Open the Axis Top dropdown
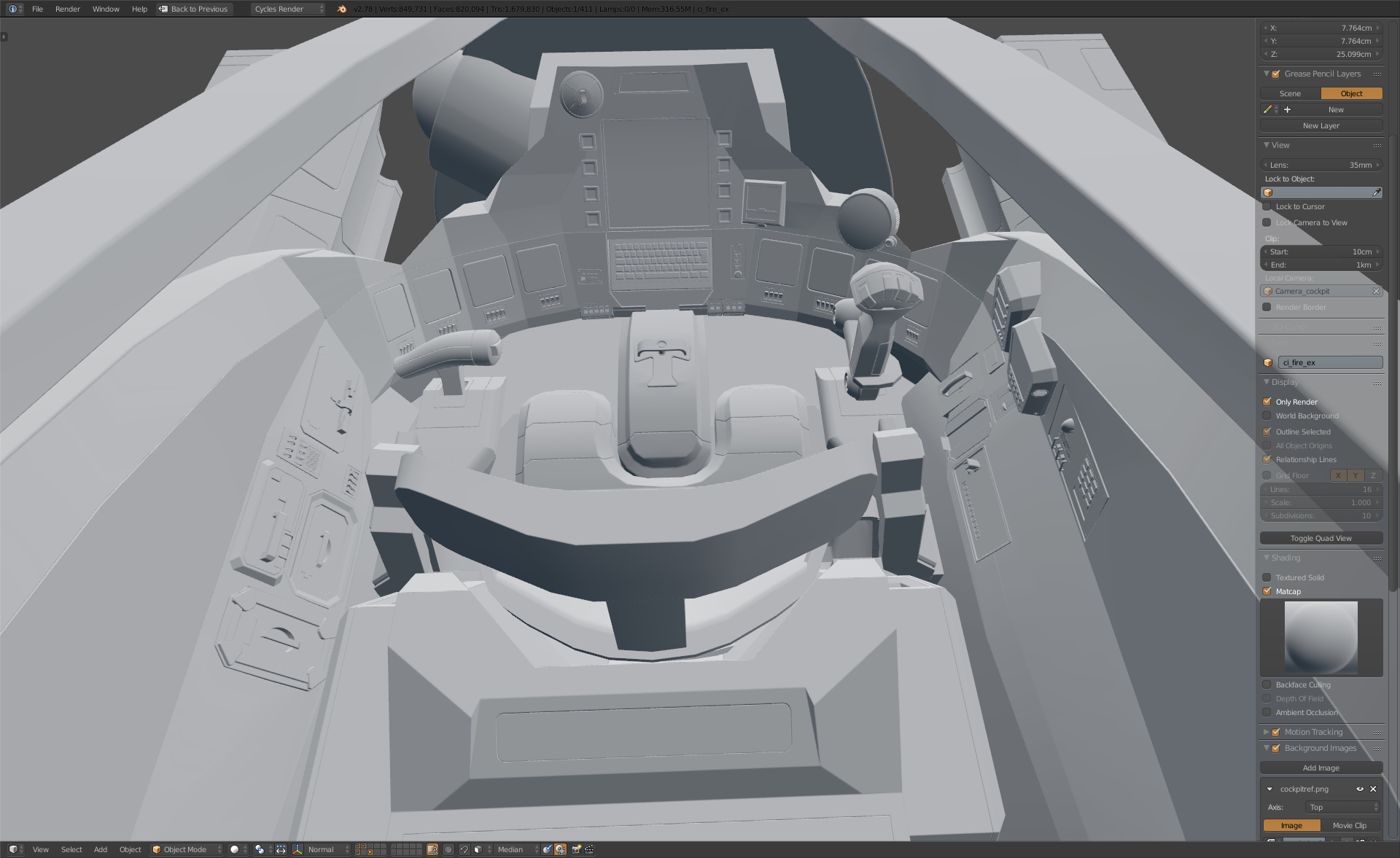This screenshot has width=1400, height=858. [x=1342, y=807]
